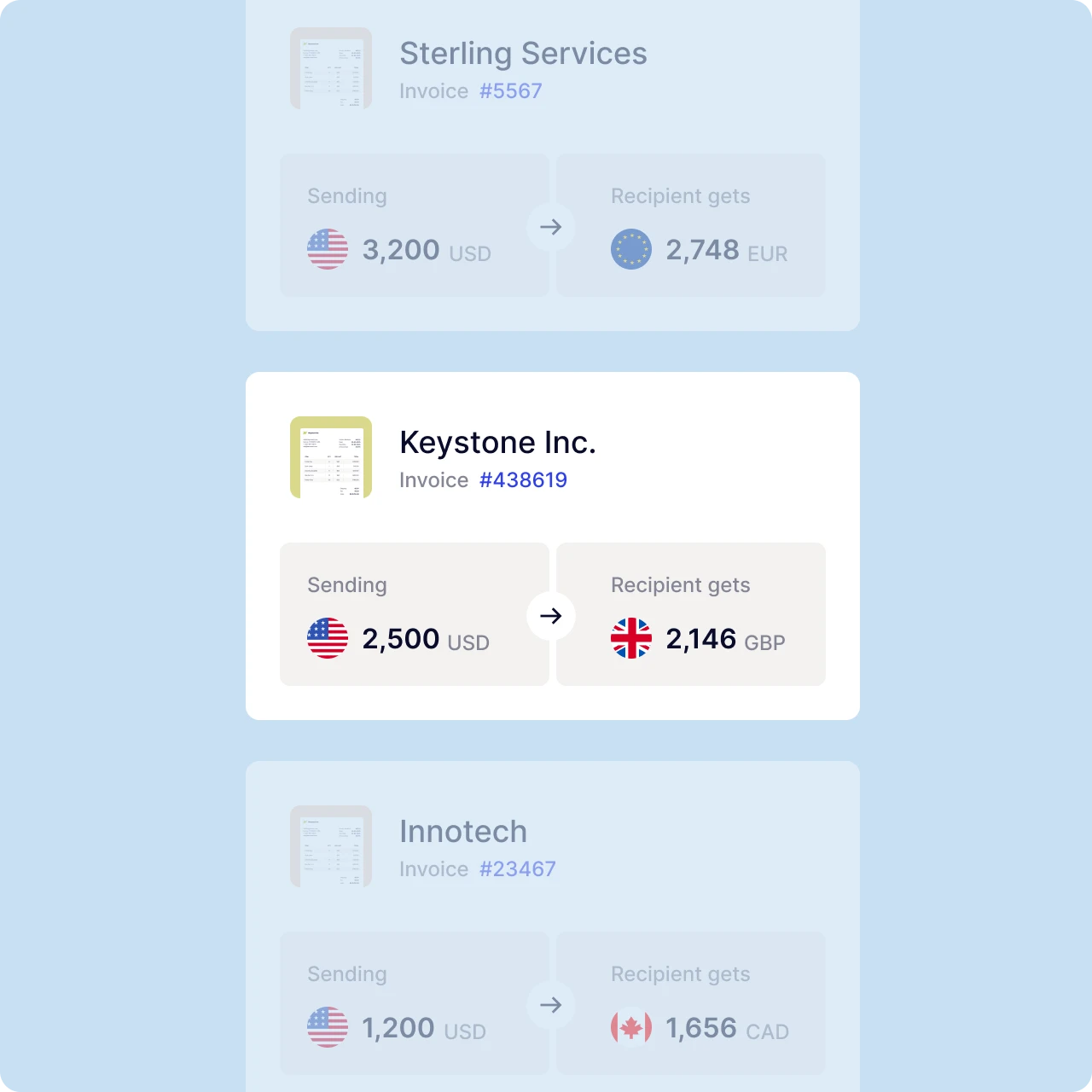Click the arrow button on the Keystone Inc. card
The image size is (1092, 1092).
coord(551,616)
